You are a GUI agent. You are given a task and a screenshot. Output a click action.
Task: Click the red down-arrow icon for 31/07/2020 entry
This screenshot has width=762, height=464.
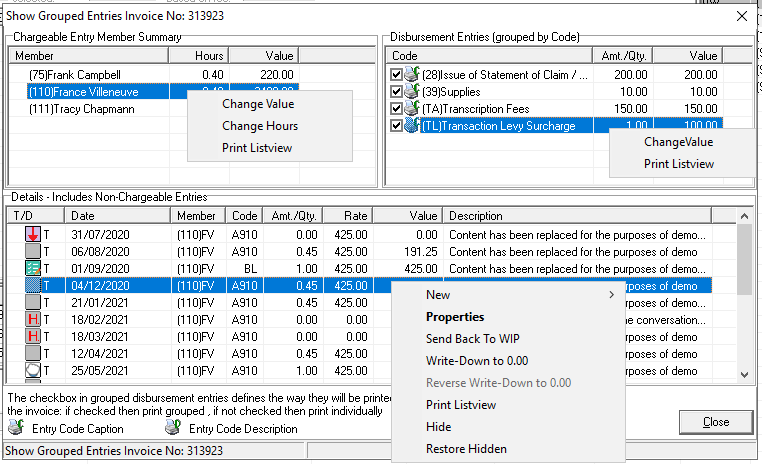tap(33, 235)
